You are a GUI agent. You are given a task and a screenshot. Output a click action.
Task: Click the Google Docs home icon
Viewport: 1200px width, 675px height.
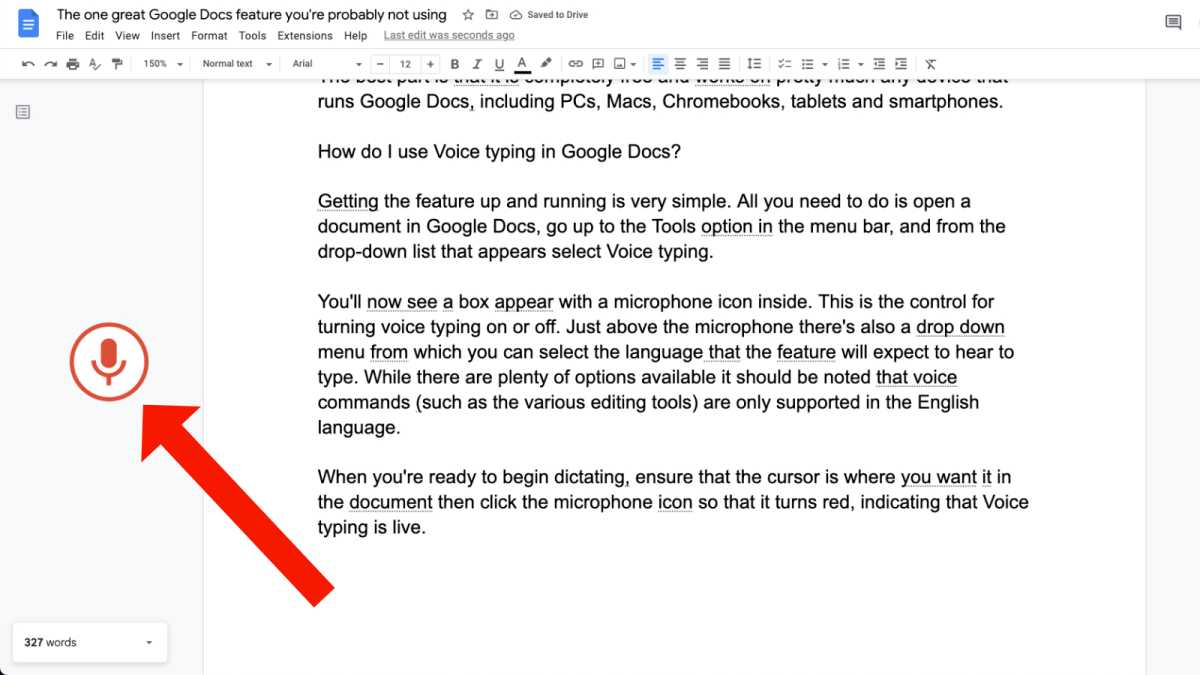point(29,23)
